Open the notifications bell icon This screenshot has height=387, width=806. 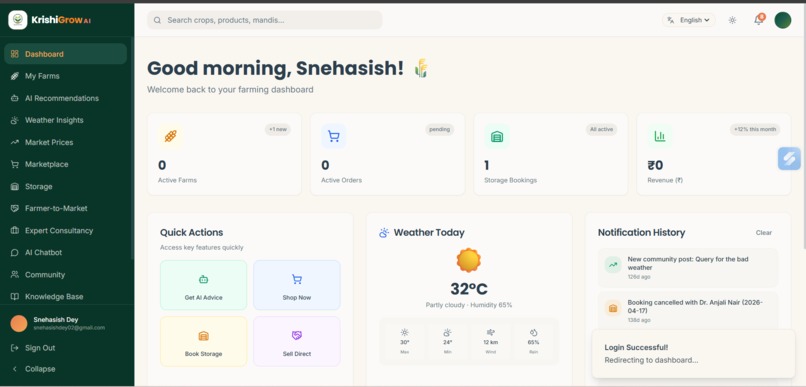[758, 20]
